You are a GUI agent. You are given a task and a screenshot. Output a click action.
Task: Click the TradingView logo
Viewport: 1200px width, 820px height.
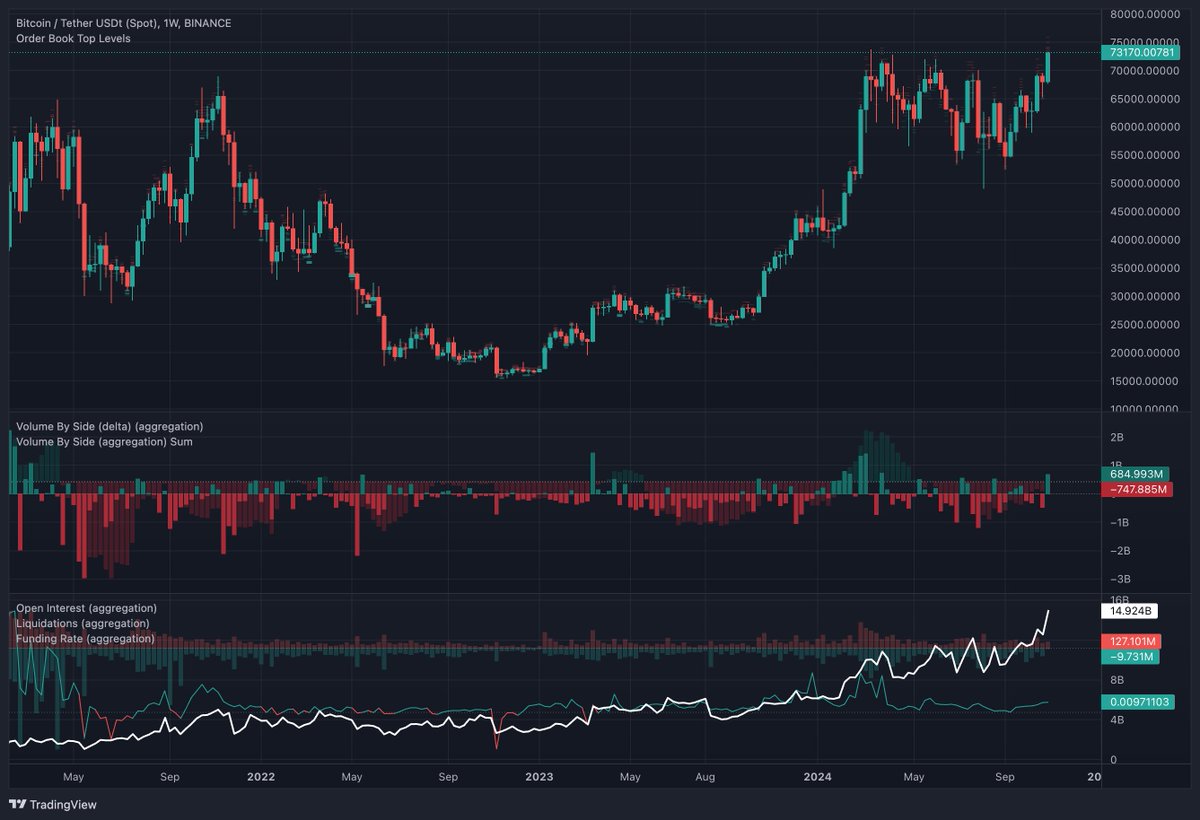click(x=53, y=804)
